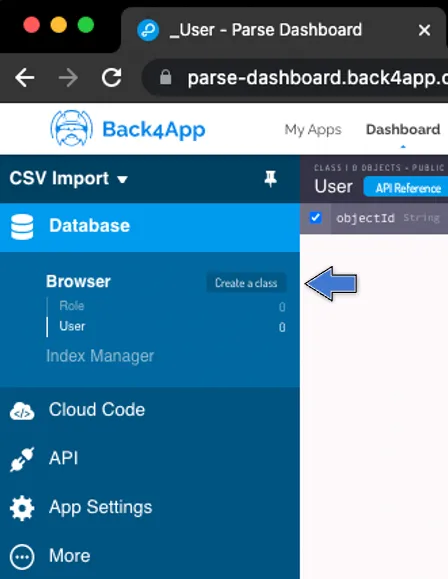Click the macOS red close window button

click(31, 25)
